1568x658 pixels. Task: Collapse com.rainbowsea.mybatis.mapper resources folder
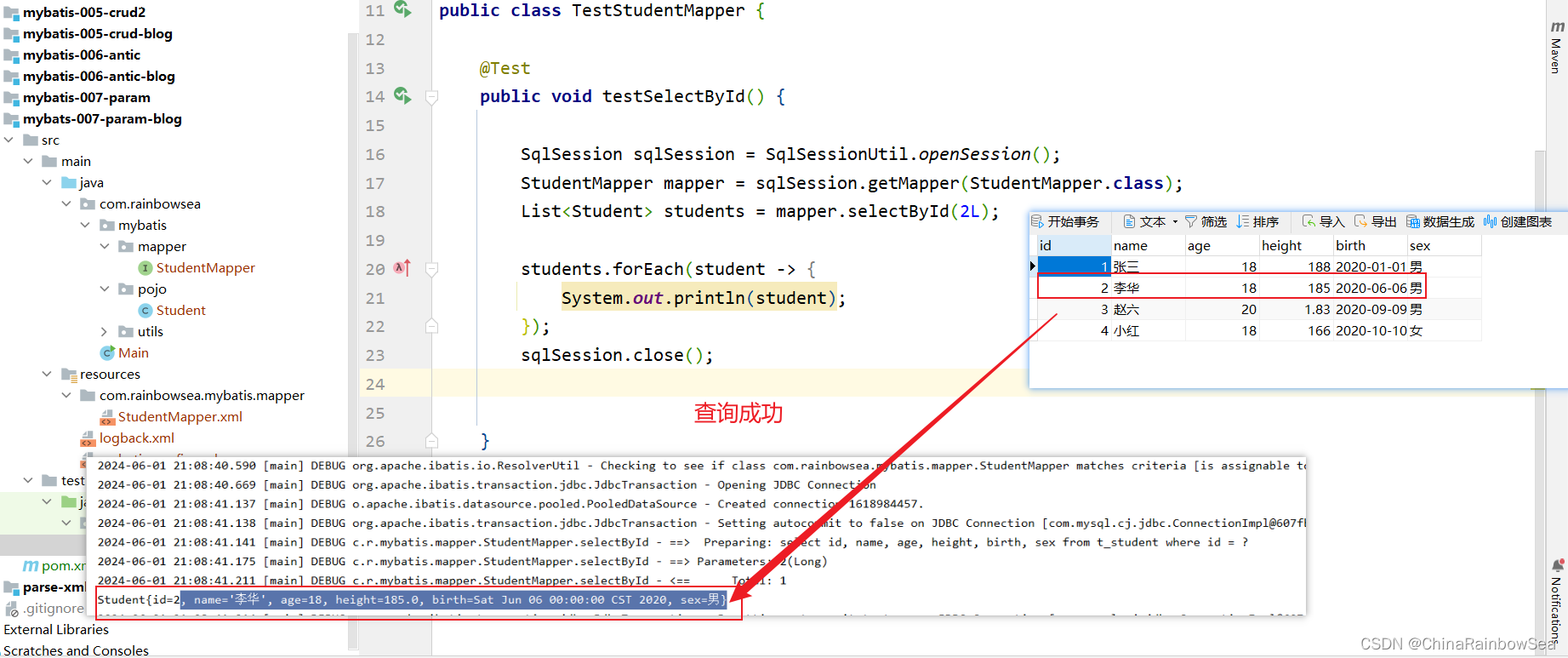point(66,395)
